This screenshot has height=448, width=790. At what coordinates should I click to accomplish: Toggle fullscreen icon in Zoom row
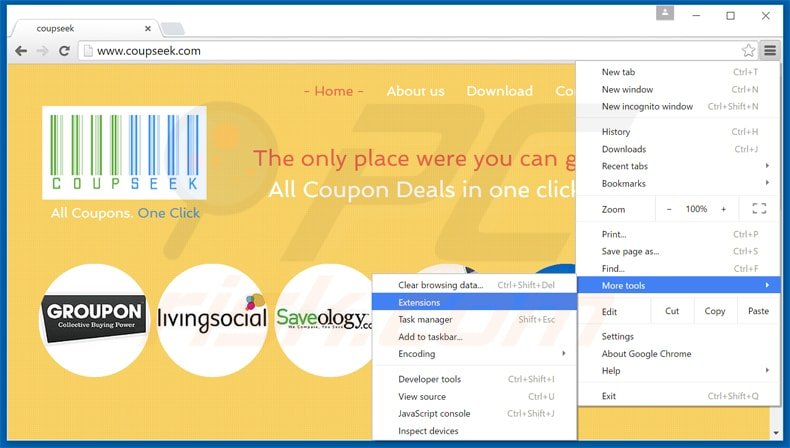coord(759,209)
